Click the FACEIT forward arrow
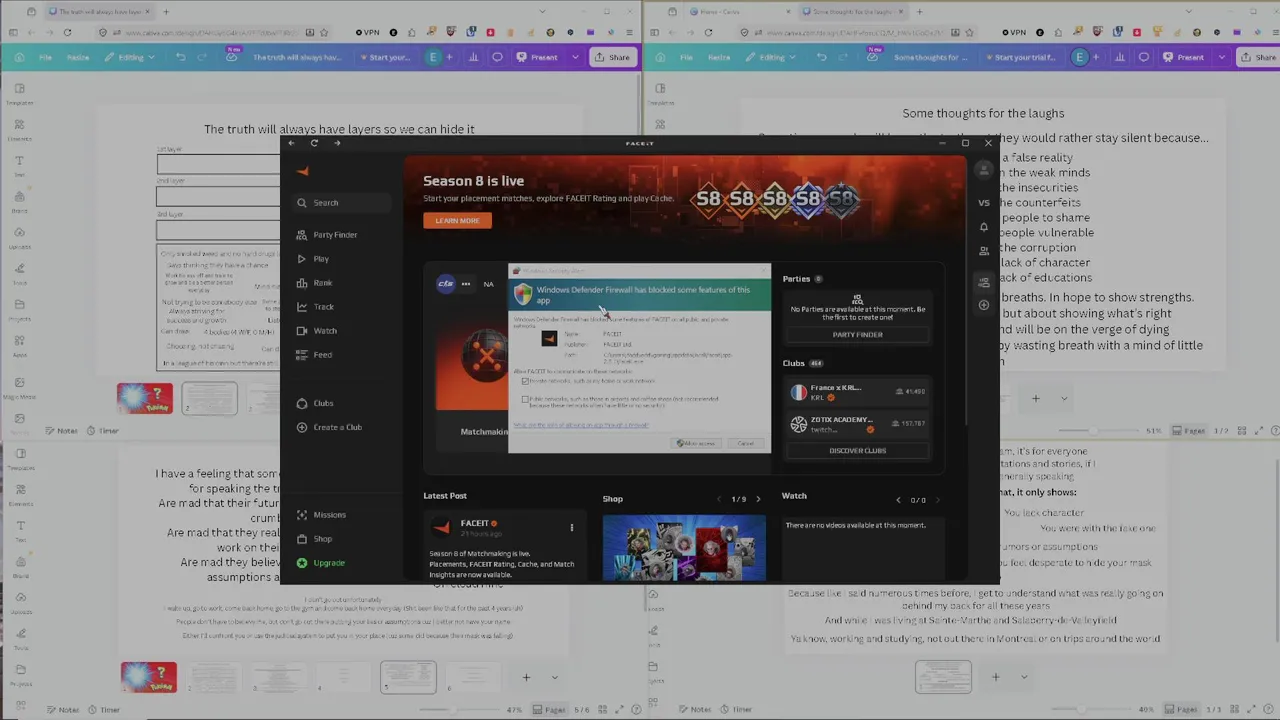Screen dimensions: 1280x720 [x=337, y=143]
